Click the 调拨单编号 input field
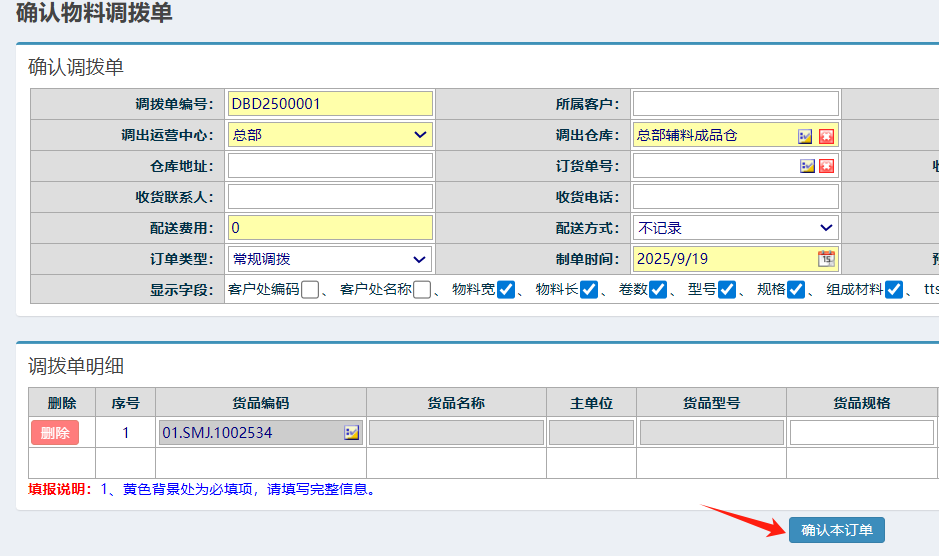Viewport: 939px width, 556px height. click(330, 104)
